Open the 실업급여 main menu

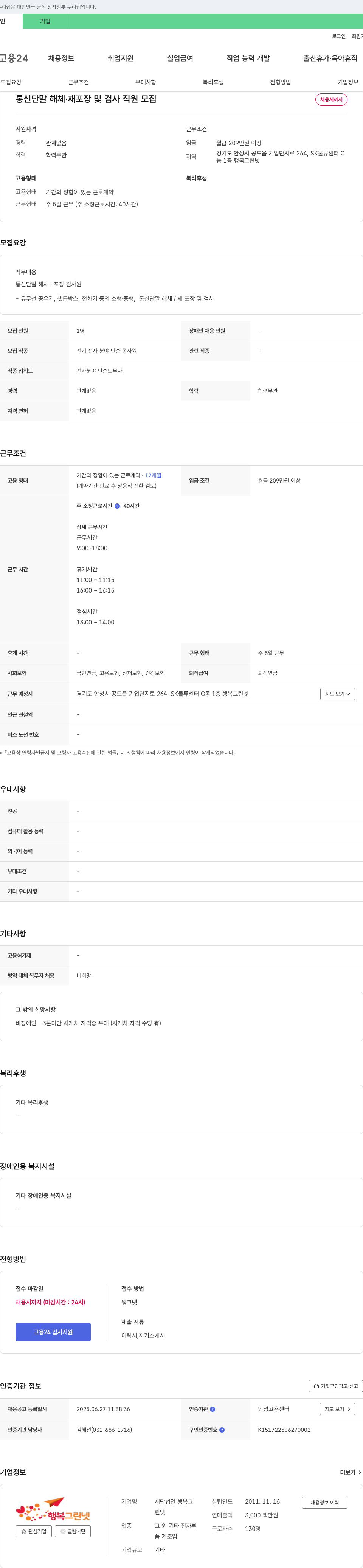(x=180, y=59)
